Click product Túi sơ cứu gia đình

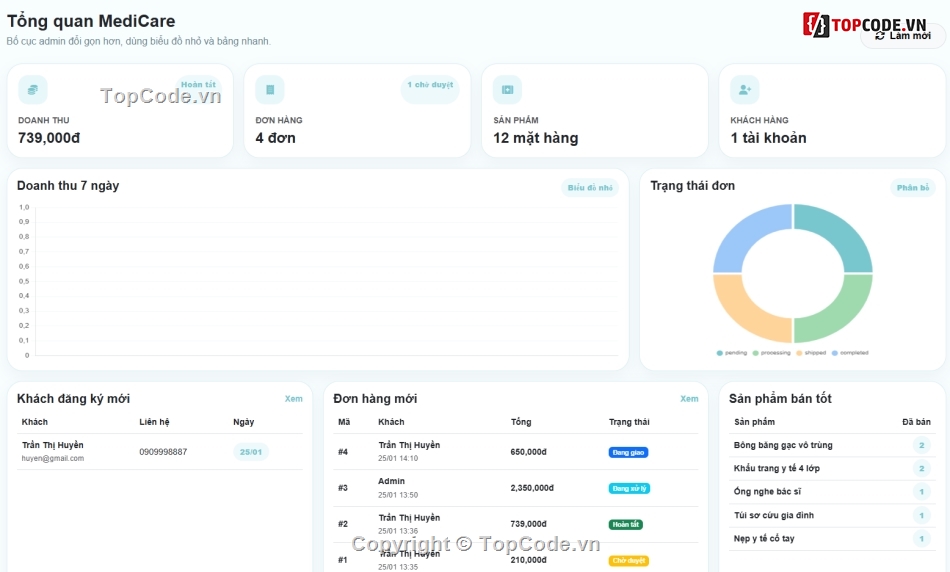click(774, 516)
